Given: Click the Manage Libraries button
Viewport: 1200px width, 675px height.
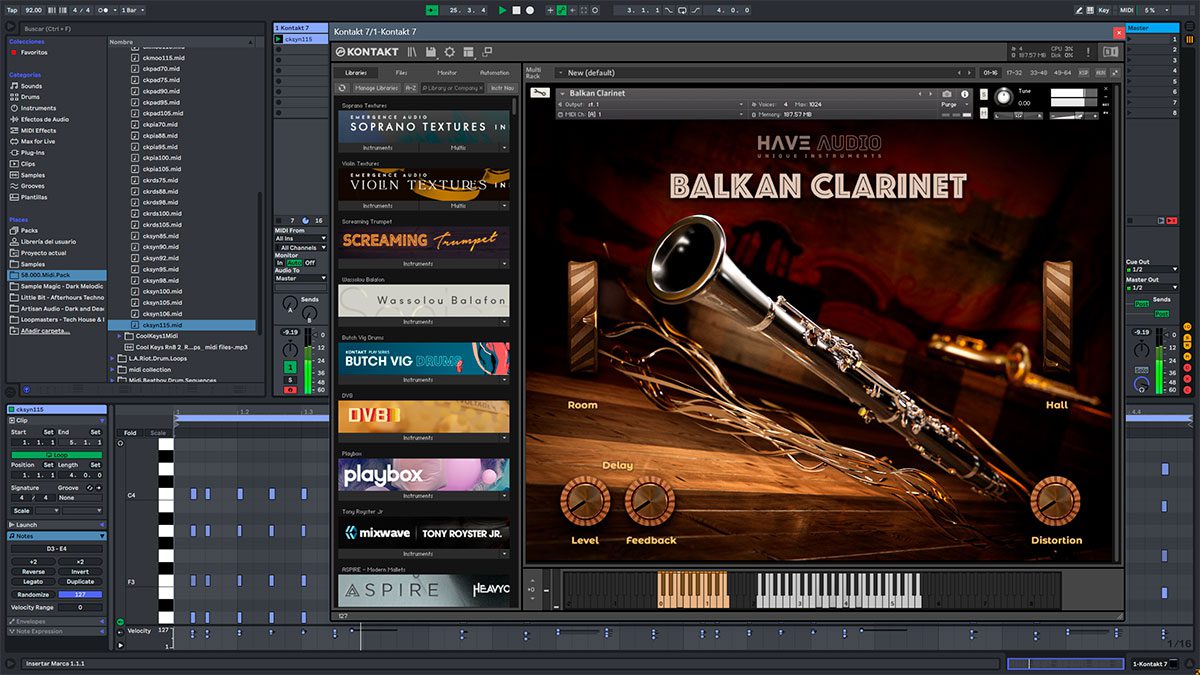Looking at the screenshot, I should coord(377,88).
